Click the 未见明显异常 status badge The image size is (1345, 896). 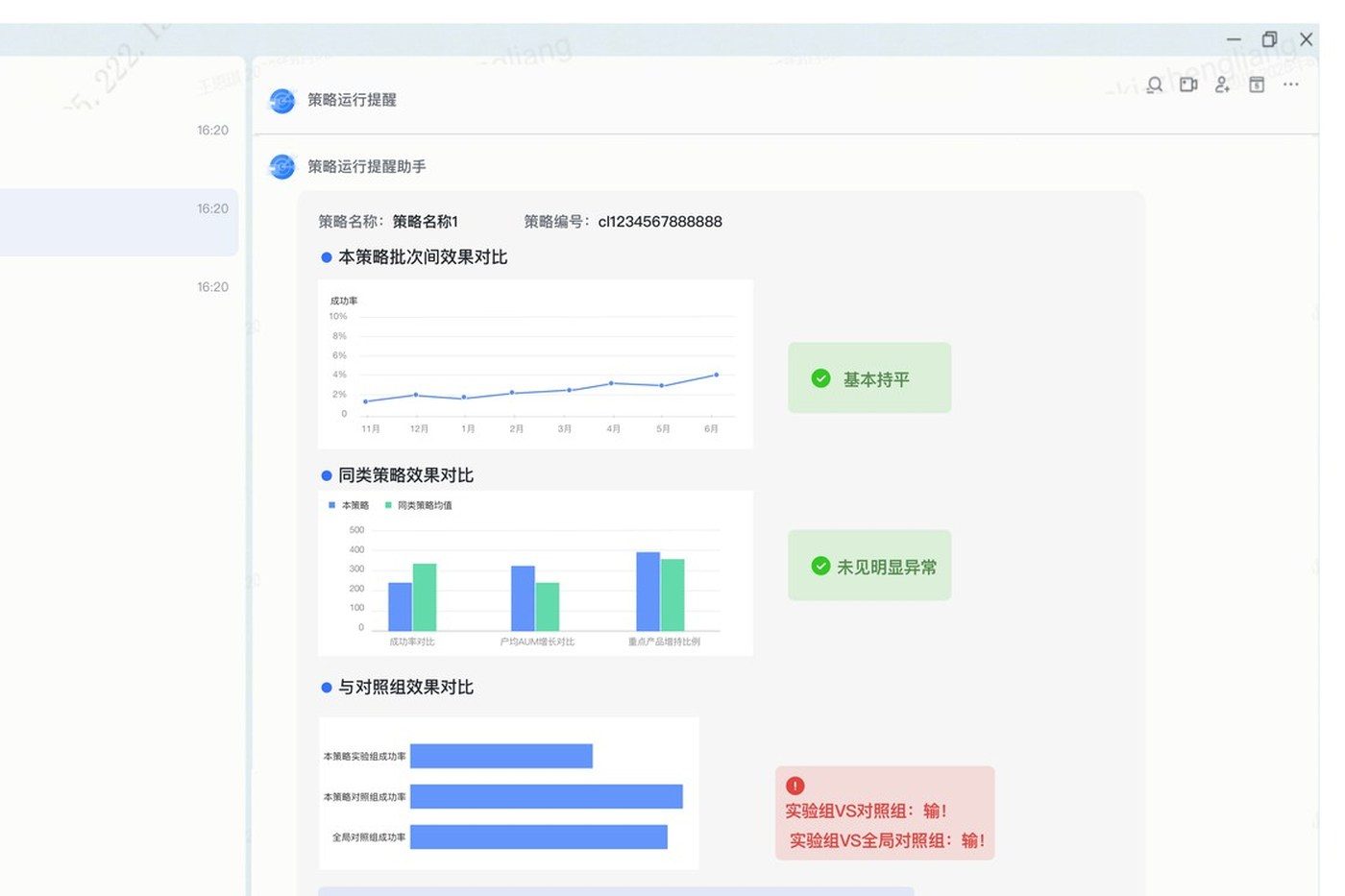pyautogui.click(x=869, y=566)
